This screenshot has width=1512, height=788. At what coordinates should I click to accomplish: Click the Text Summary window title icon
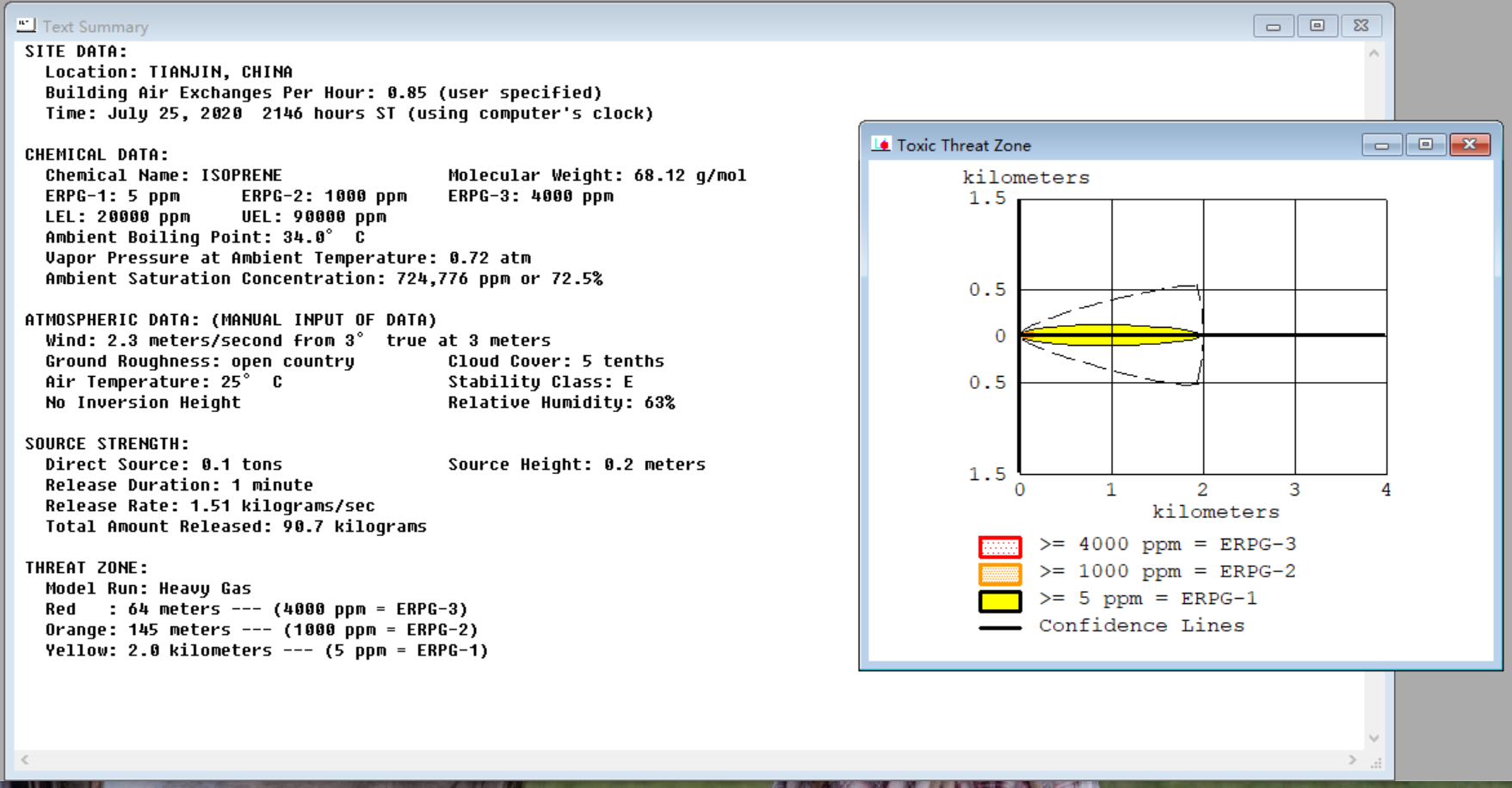point(26,26)
